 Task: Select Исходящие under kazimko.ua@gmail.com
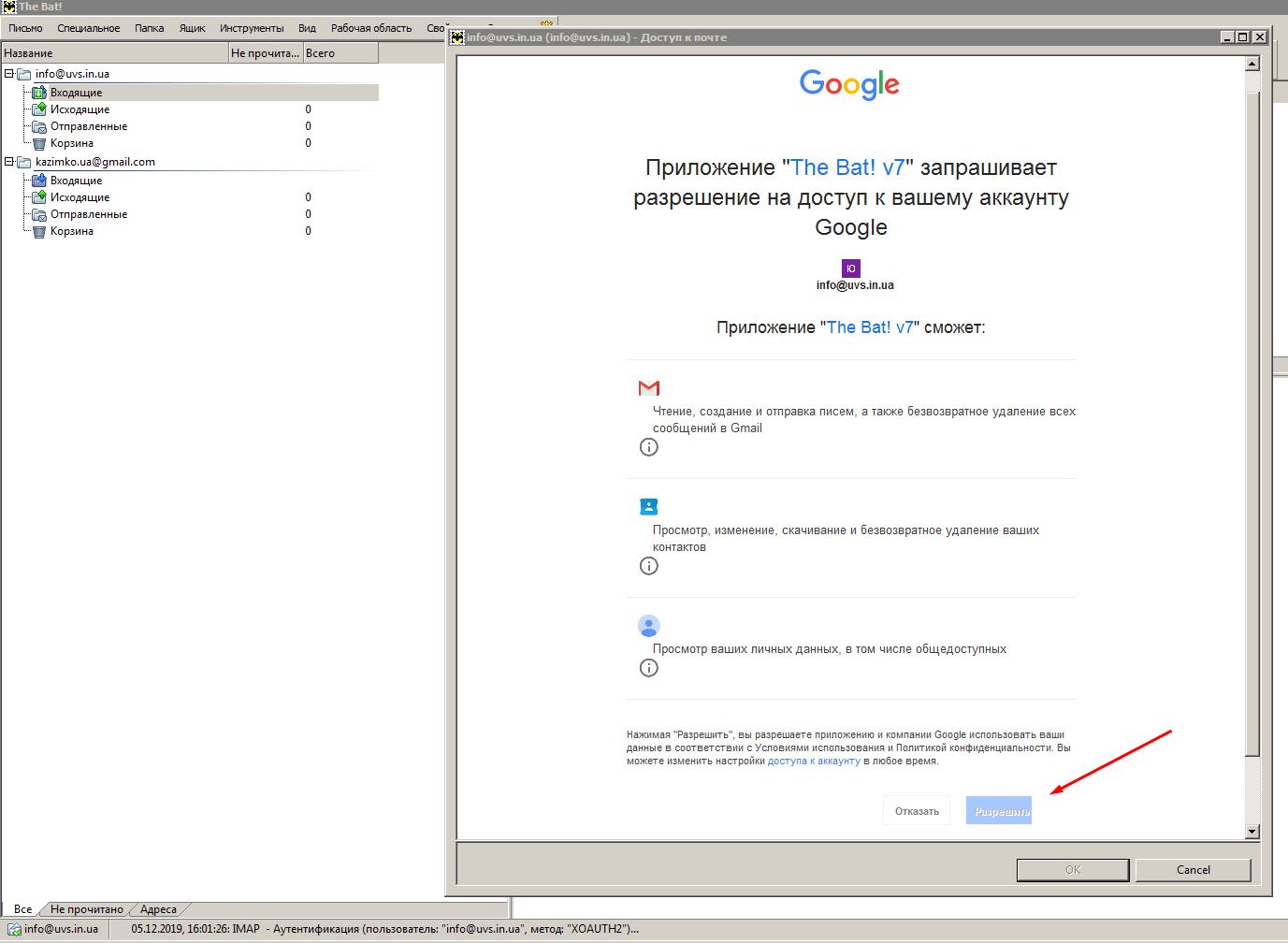(x=80, y=197)
